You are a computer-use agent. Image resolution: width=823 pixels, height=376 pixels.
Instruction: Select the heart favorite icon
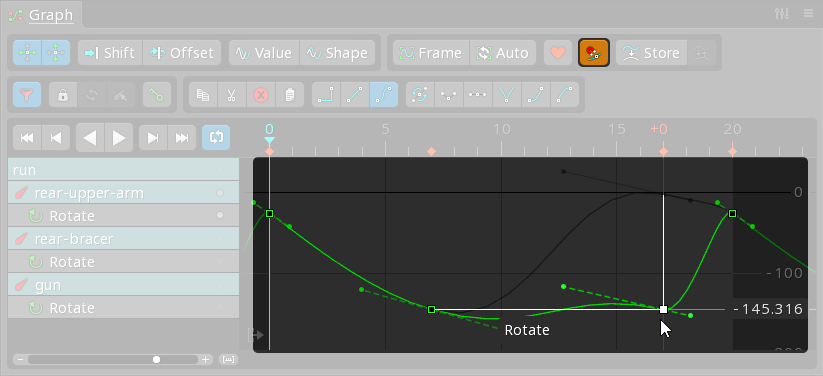pyautogui.click(x=558, y=53)
